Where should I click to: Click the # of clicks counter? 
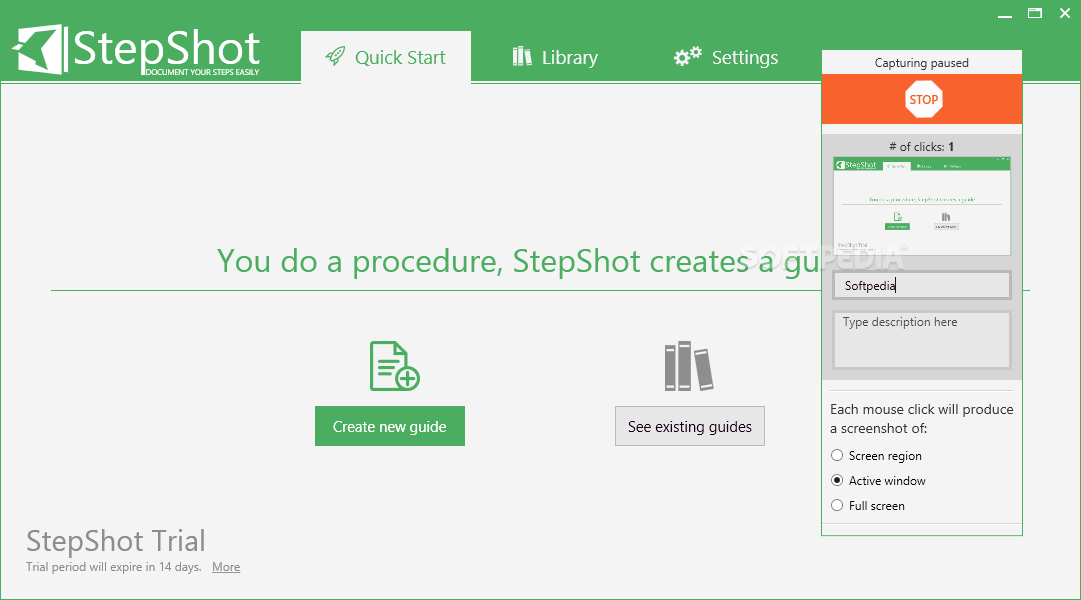pyautogui.click(x=922, y=147)
